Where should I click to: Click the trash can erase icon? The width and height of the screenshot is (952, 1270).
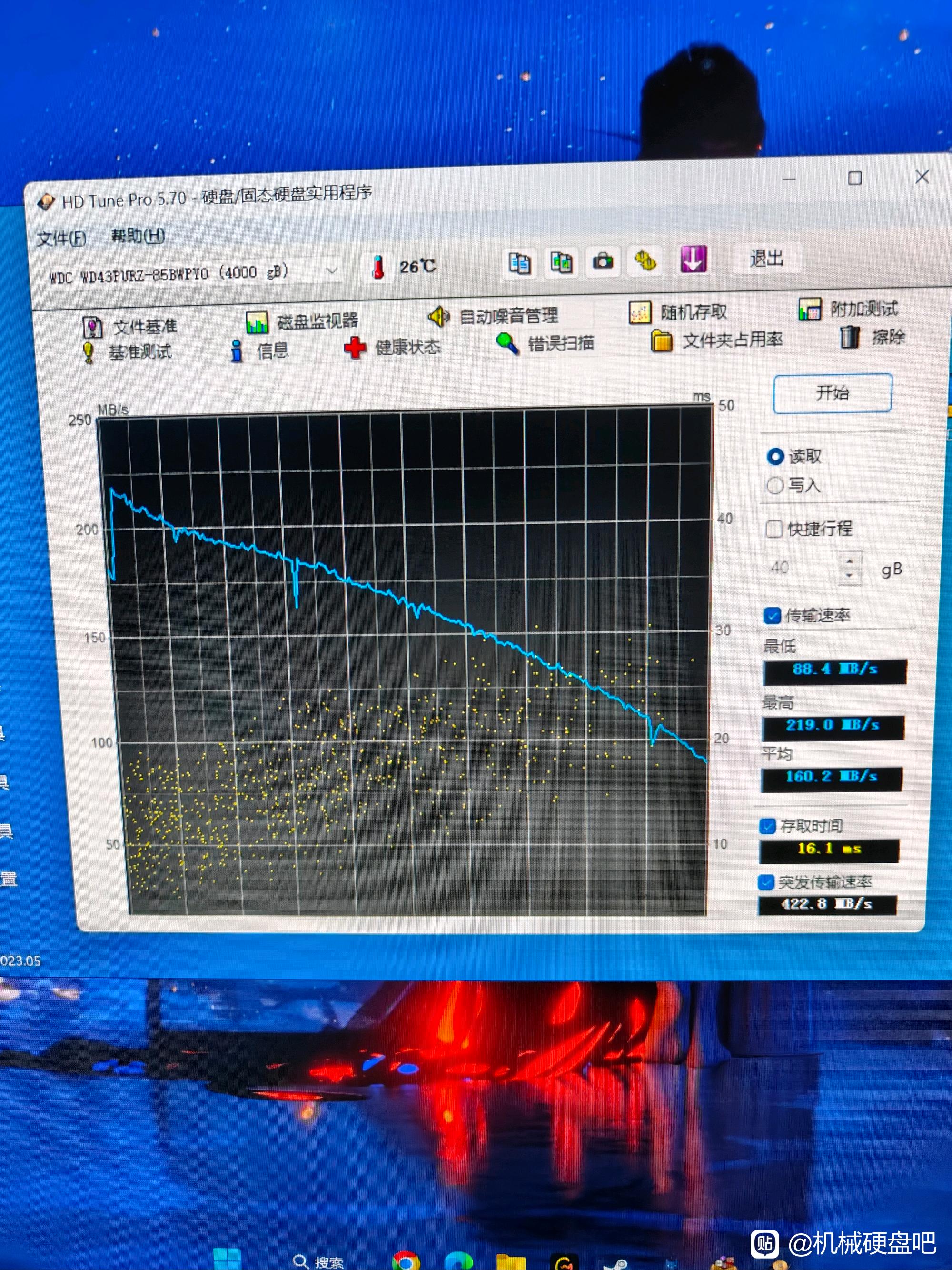850,337
